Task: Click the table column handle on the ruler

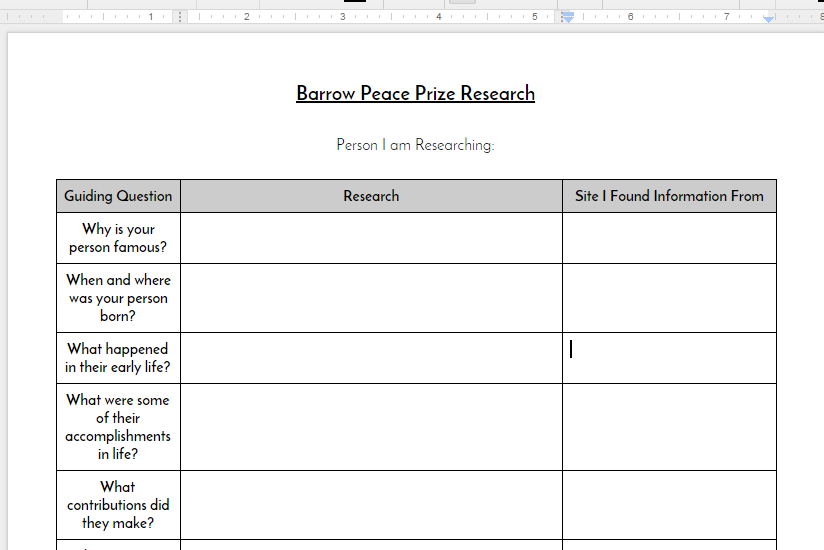Action: coord(180,17)
